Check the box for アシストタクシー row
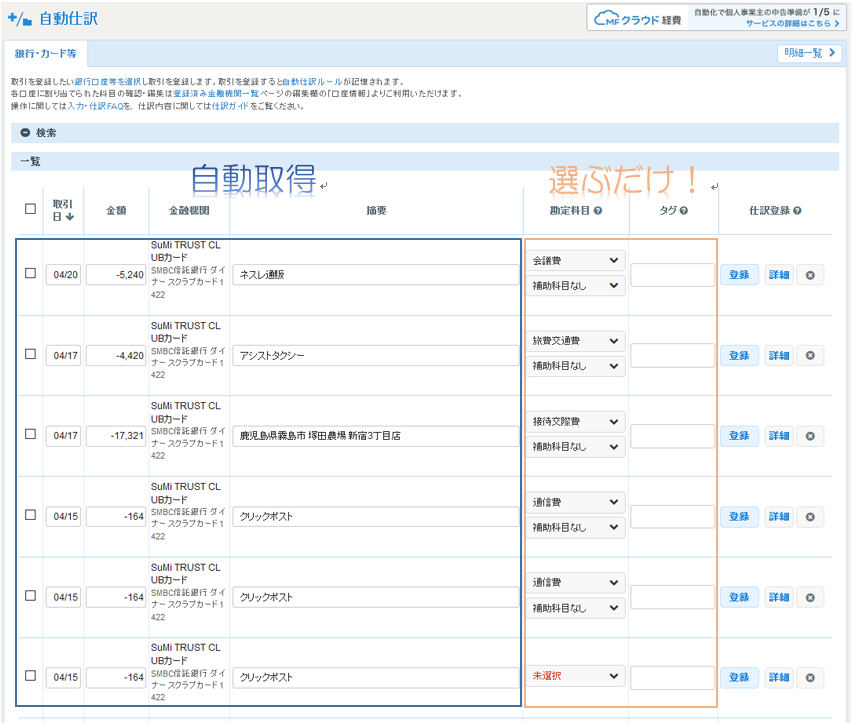Viewport: 853px width, 724px height. pos(30,354)
